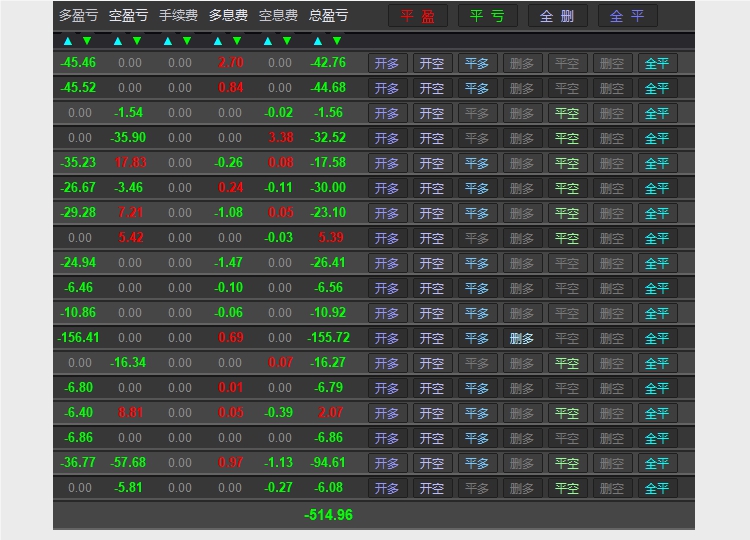Viewport: 750px width, 540px height.
Task: Sort 空盈亏 column descending with down arrow
Action: (x=137, y=41)
